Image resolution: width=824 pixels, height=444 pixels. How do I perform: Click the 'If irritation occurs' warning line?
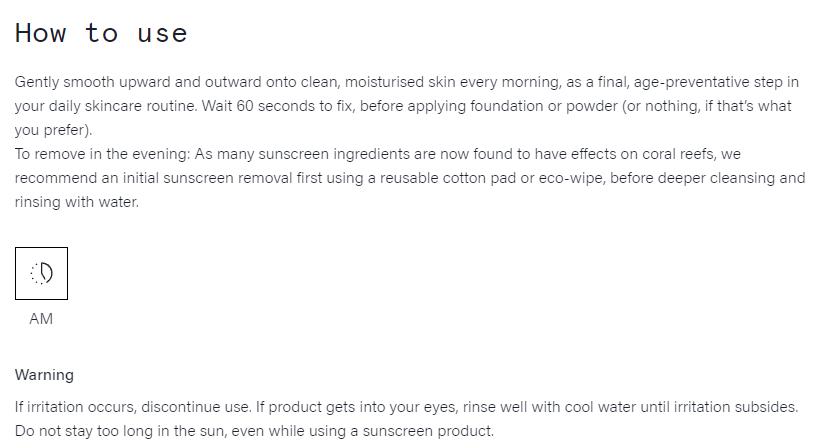(x=406, y=407)
